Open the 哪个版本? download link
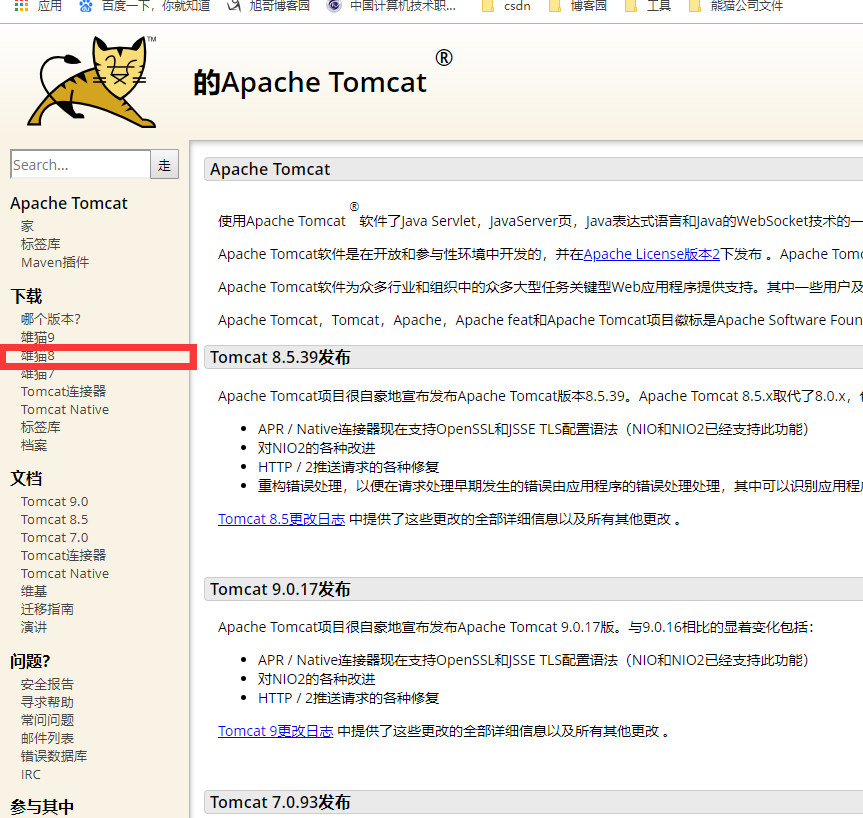Image resolution: width=863 pixels, height=818 pixels. (x=51, y=319)
